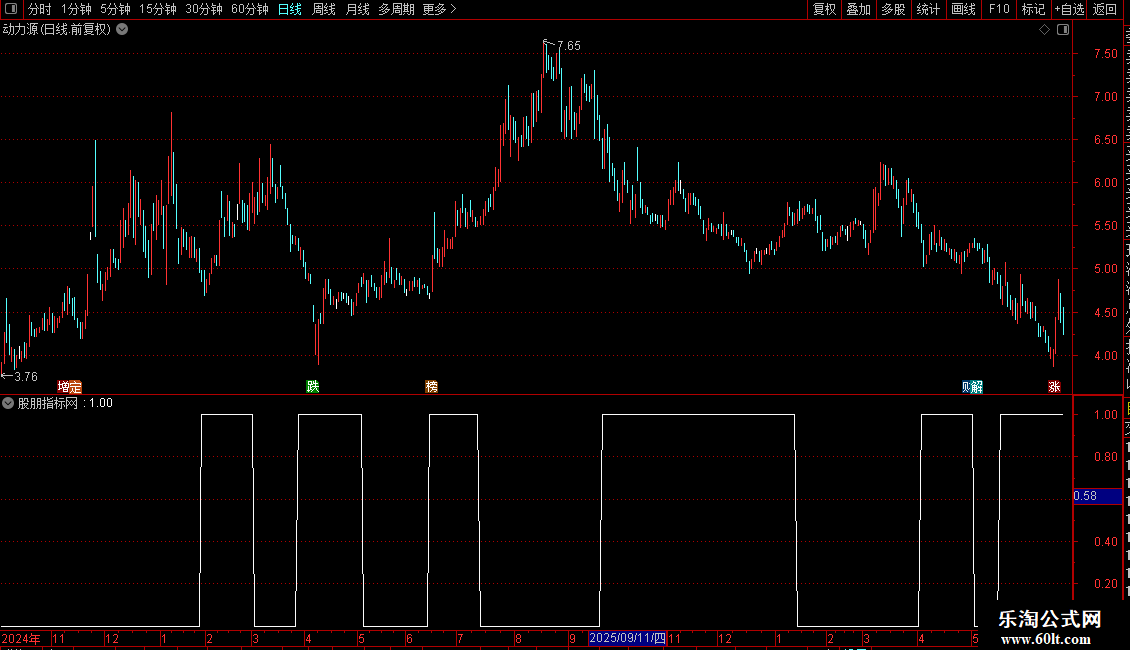Expand the 更多 periods menu
1130x650 pixels.
click(x=439, y=9)
